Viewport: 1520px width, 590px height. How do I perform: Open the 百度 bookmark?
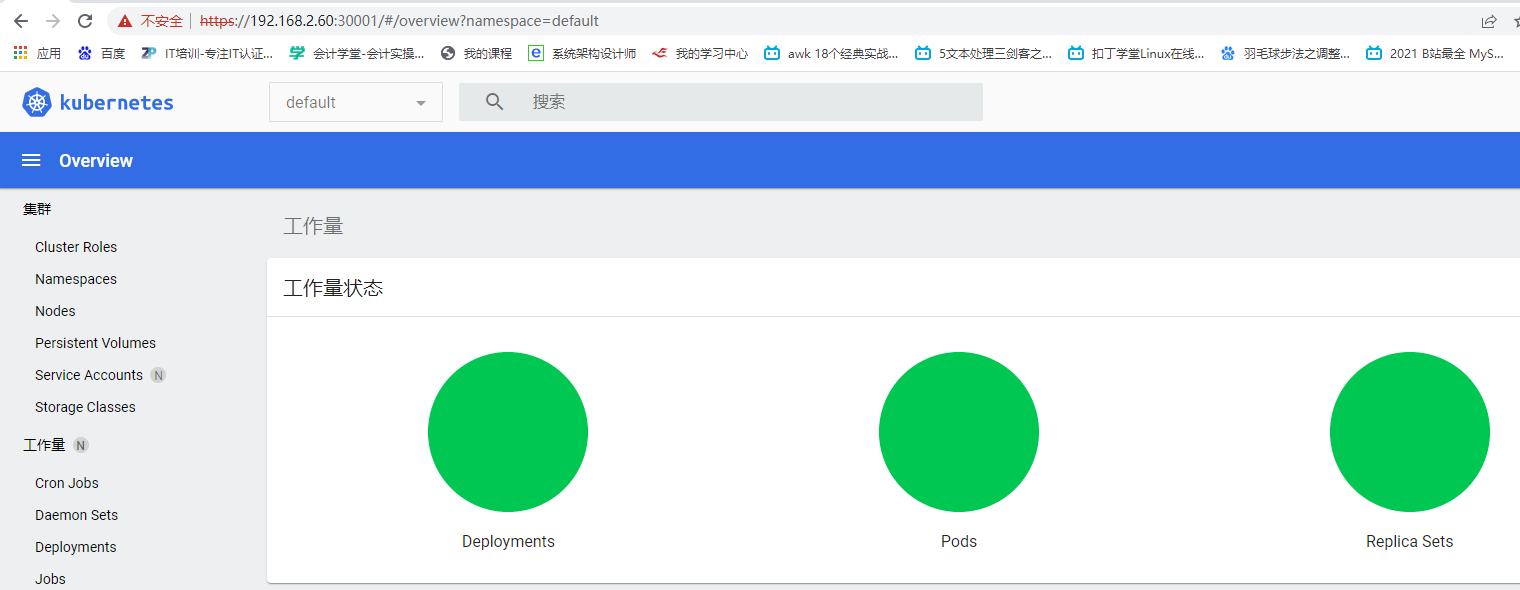coord(102,54)
